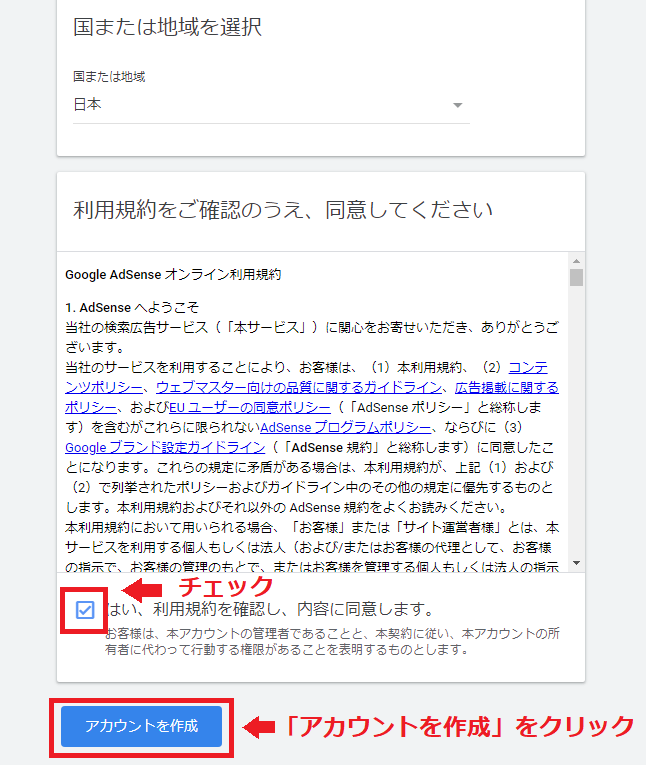Click the dropdown arrow beside 日本

click(x=457, y=105)
